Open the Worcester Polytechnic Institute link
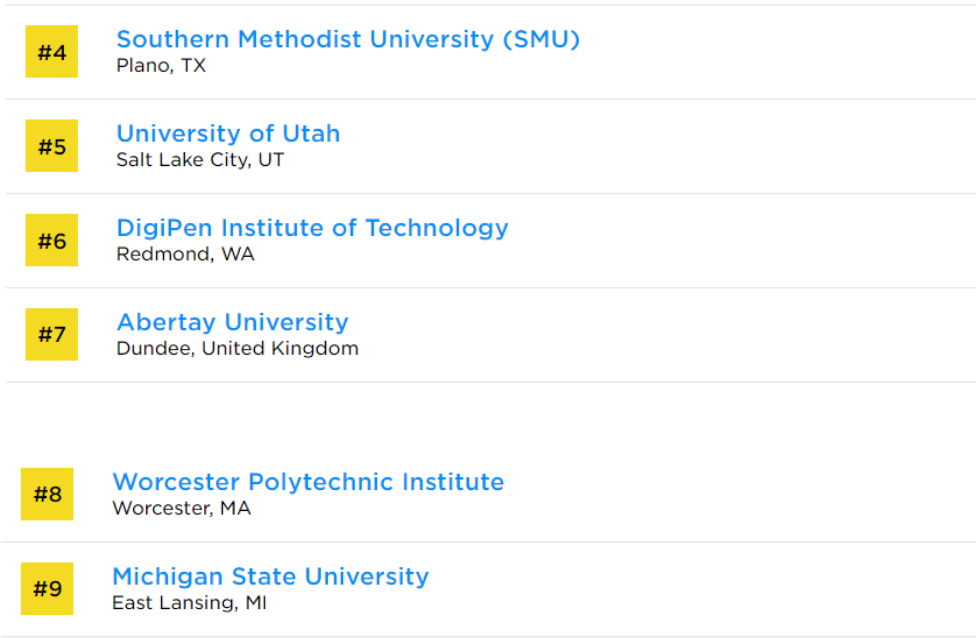The width and height of the screenshot is (976, 638). (308, 482)
